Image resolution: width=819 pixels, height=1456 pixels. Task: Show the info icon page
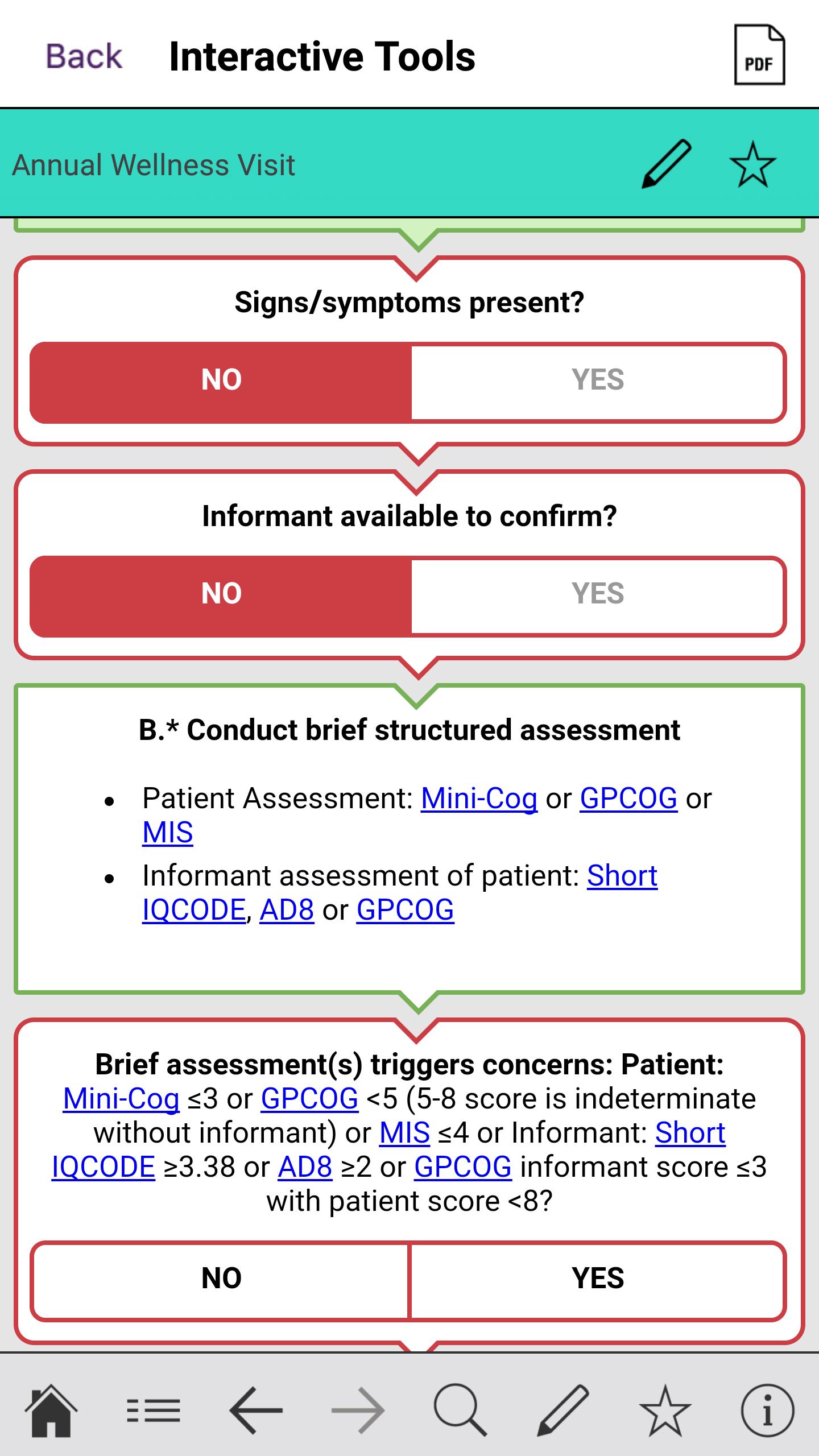767,1410
